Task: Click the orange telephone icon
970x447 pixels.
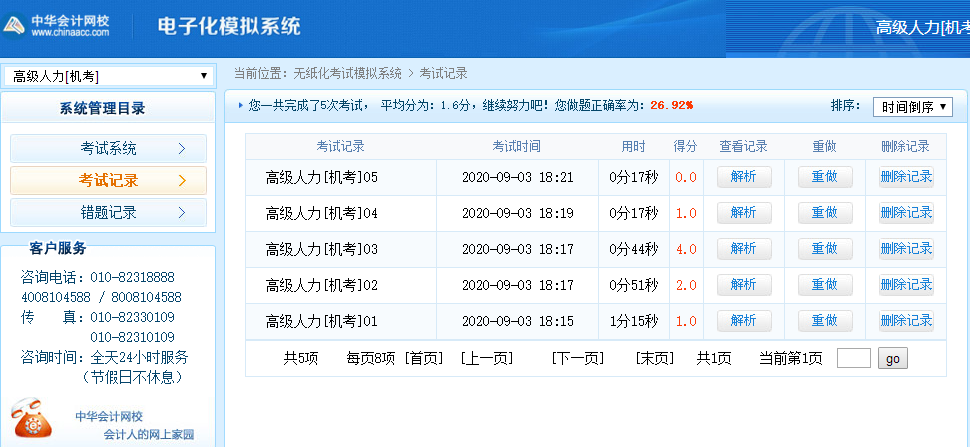Action: 32,419
